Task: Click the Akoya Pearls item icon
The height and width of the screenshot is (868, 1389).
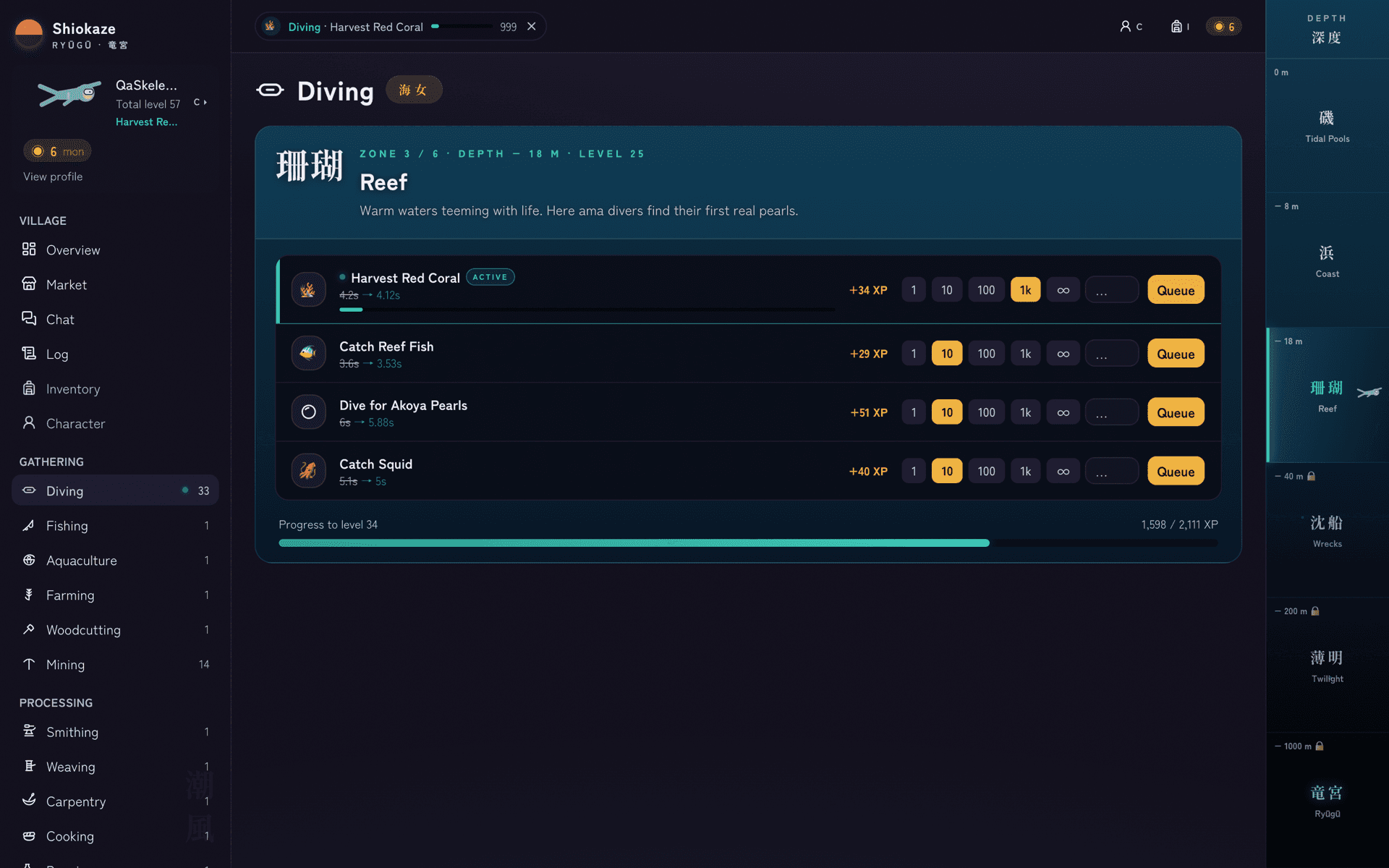Action: [x=308, y=412]
